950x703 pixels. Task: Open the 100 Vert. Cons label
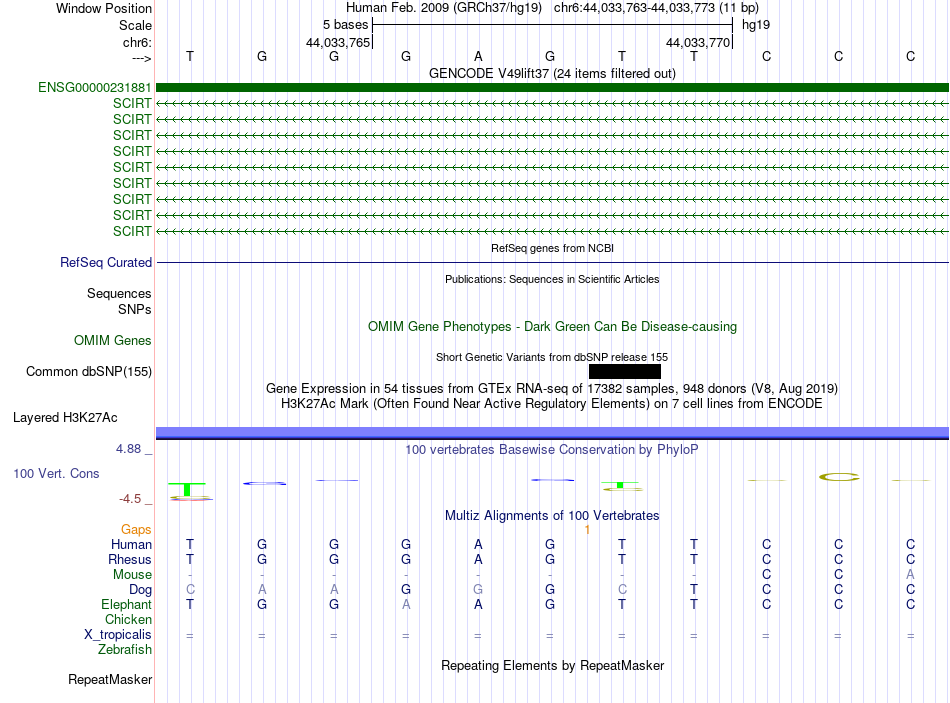pos(56,473)
